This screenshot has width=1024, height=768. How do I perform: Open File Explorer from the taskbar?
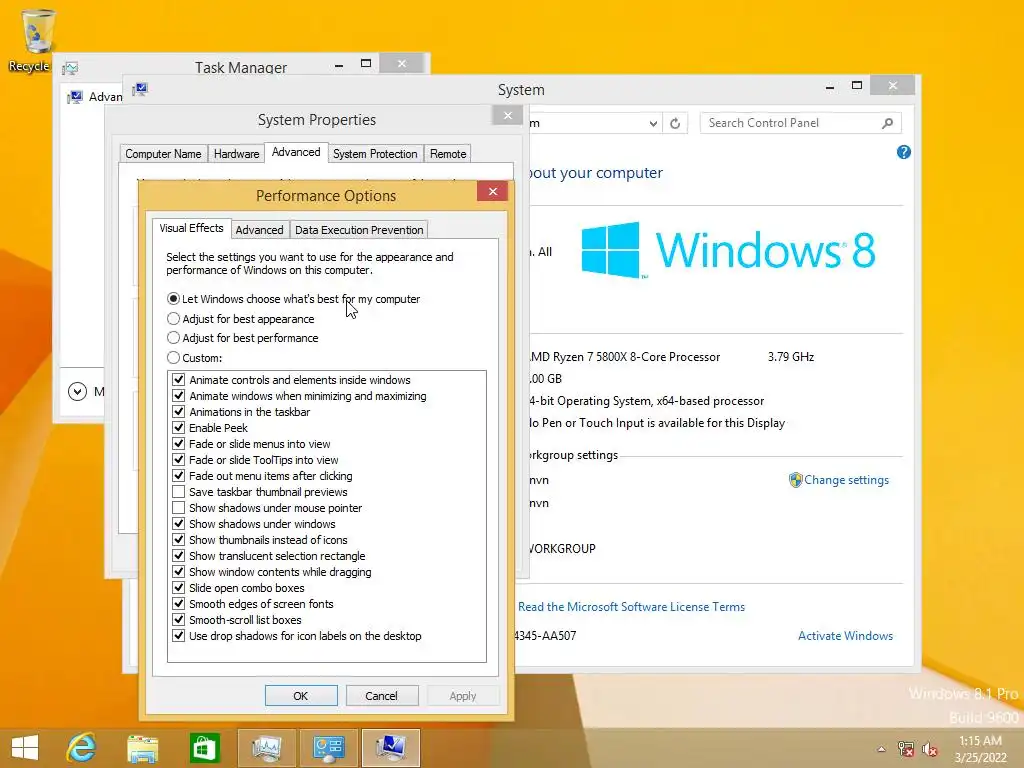(142, 748)
